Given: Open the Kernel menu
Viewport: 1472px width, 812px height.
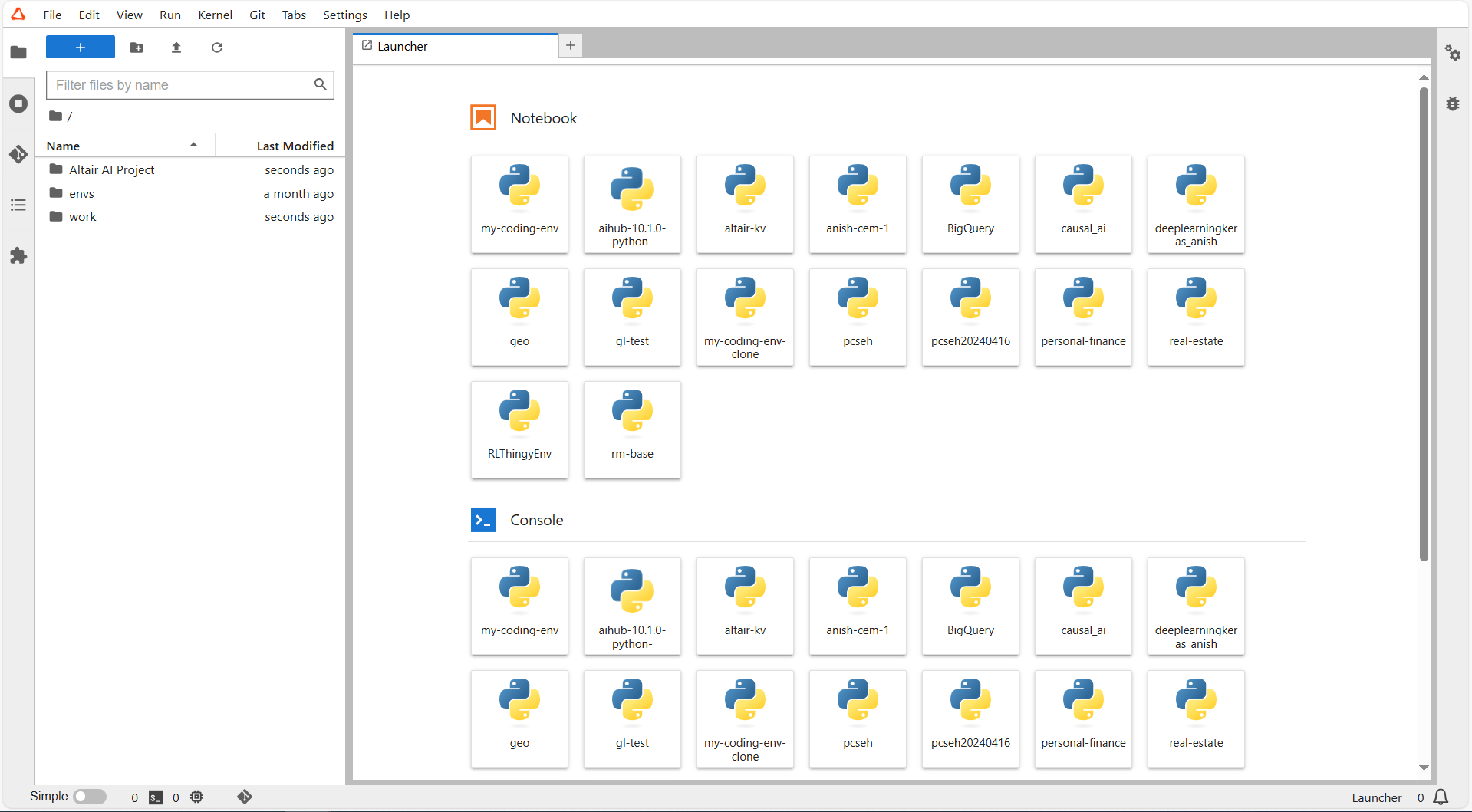Looking at the screenshot, I should pyautogui.click(x=215, y=15).
